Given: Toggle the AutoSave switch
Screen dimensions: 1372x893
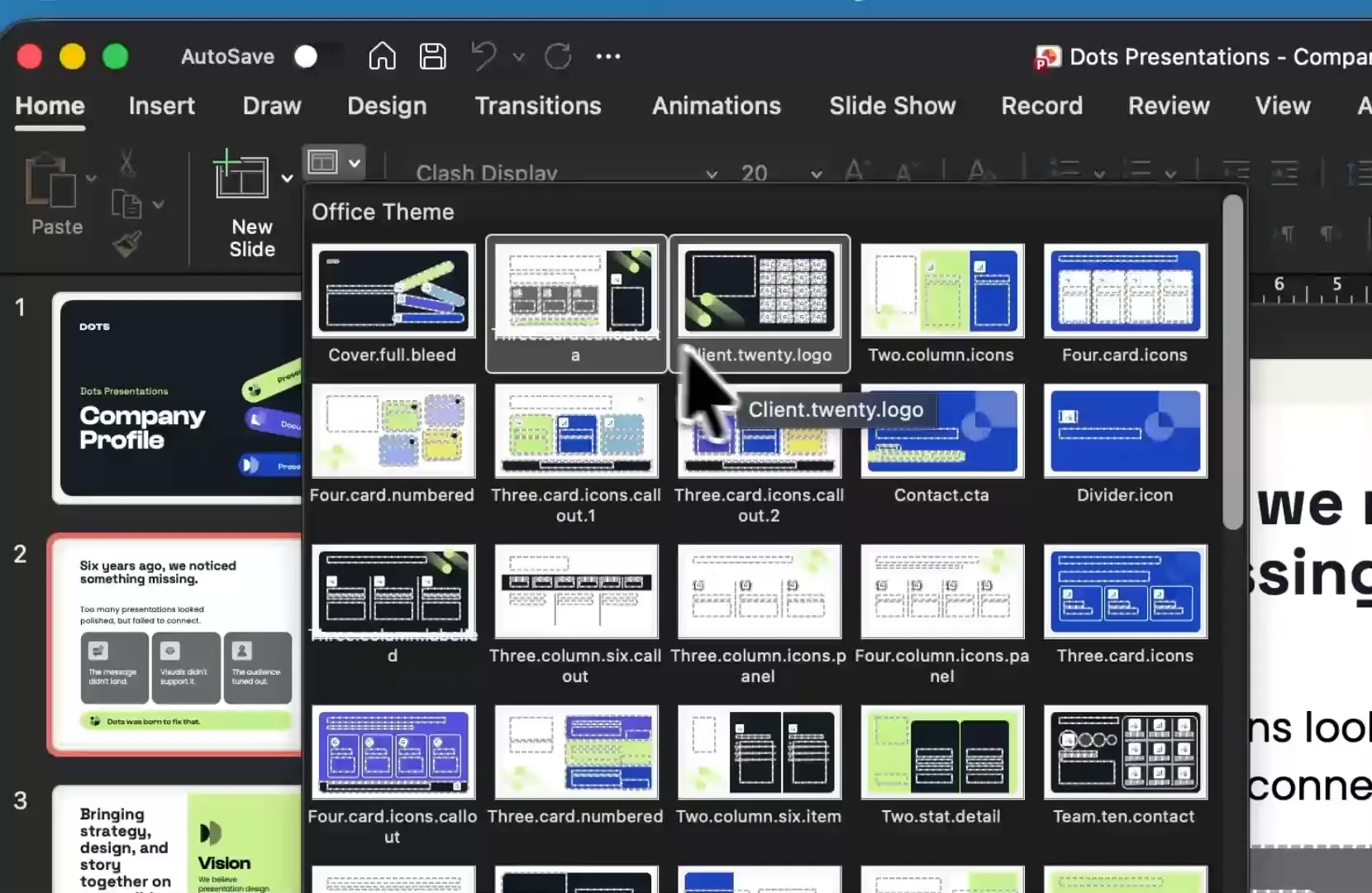Looking at the screenshot, I should click(317, 56).
